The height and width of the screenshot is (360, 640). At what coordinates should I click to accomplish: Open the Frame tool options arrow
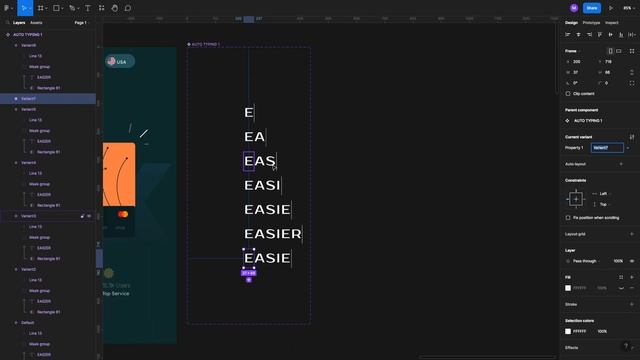[46, 8]
